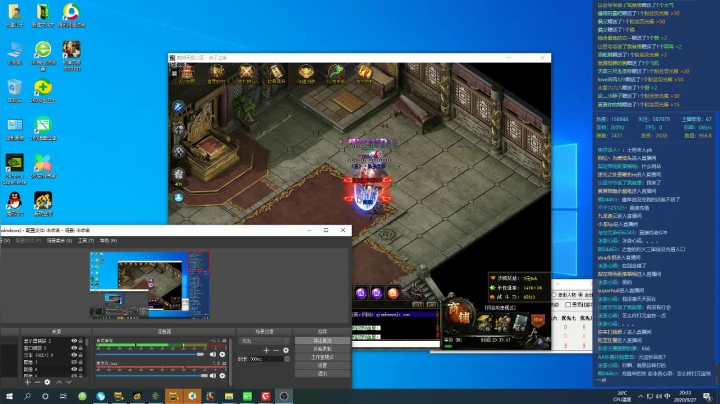Screen dimensions: 720x404
Task: Move the selected OBS source up with the arrow
Action: pyautogui.click(x=59, y=382)
